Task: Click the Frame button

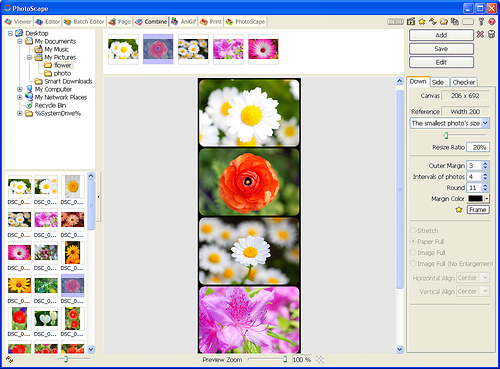Action: (478, 210)
